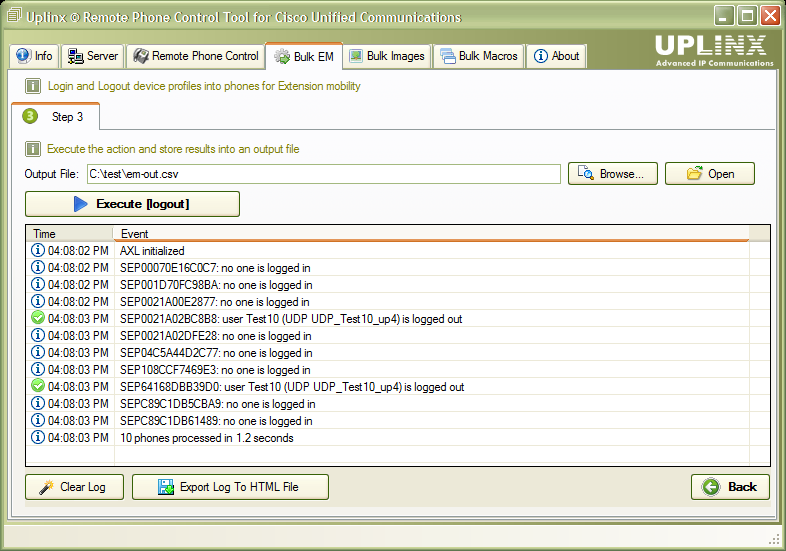786x551 pixels.
Task: Browse for an output file
Action: 613,174
